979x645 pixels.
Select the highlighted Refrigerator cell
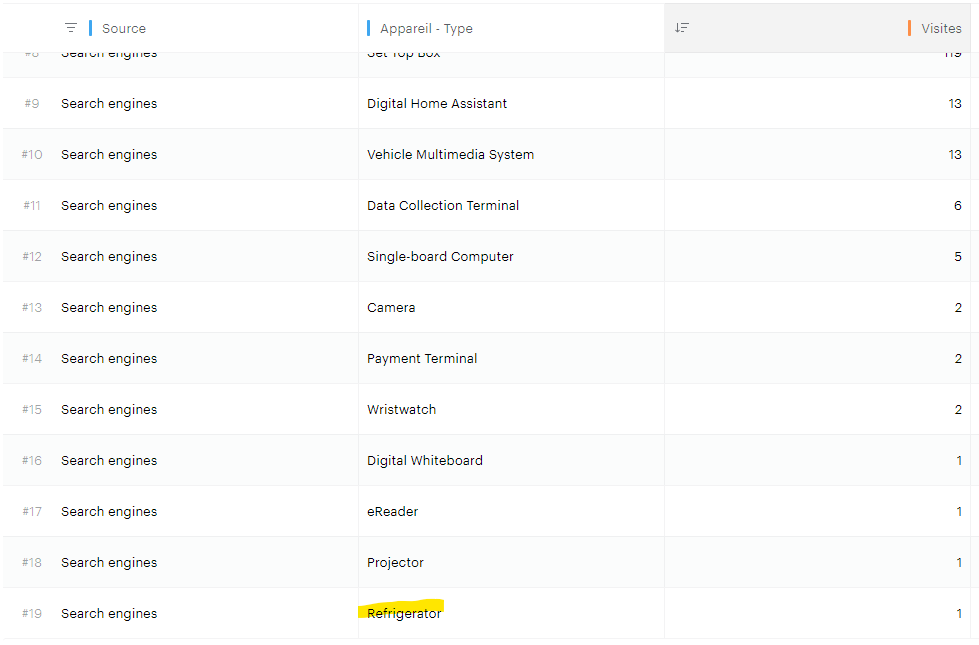click(404, 614)
